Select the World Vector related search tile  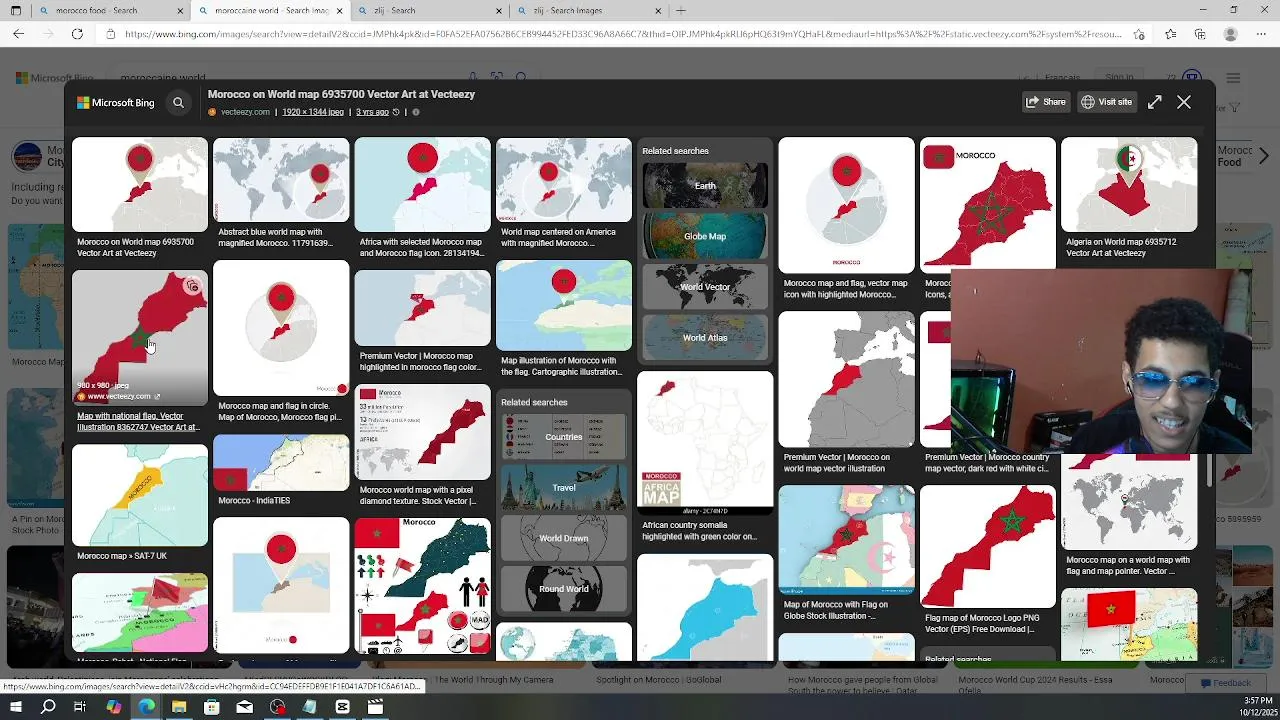point(705,287)
